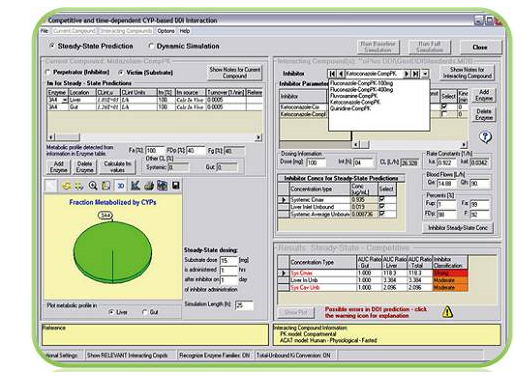The image size is (530, 377).
Task: Open the Options menu
Action: [166, 31]
